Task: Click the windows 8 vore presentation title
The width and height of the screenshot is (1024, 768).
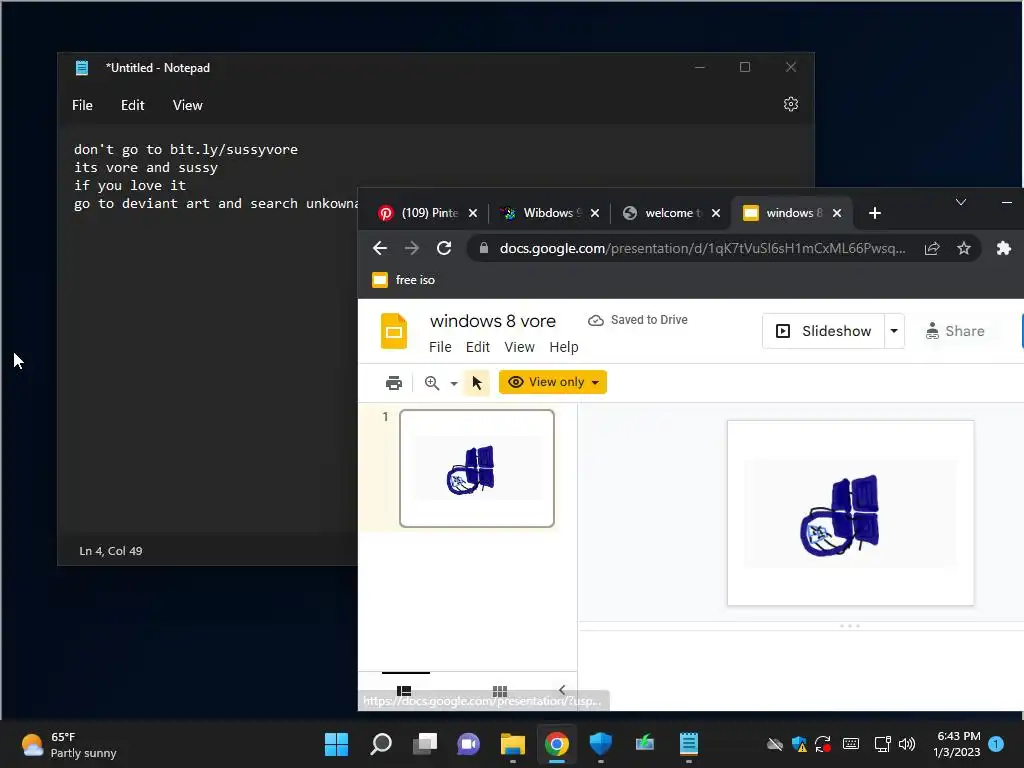Action: tap(492, 321)
